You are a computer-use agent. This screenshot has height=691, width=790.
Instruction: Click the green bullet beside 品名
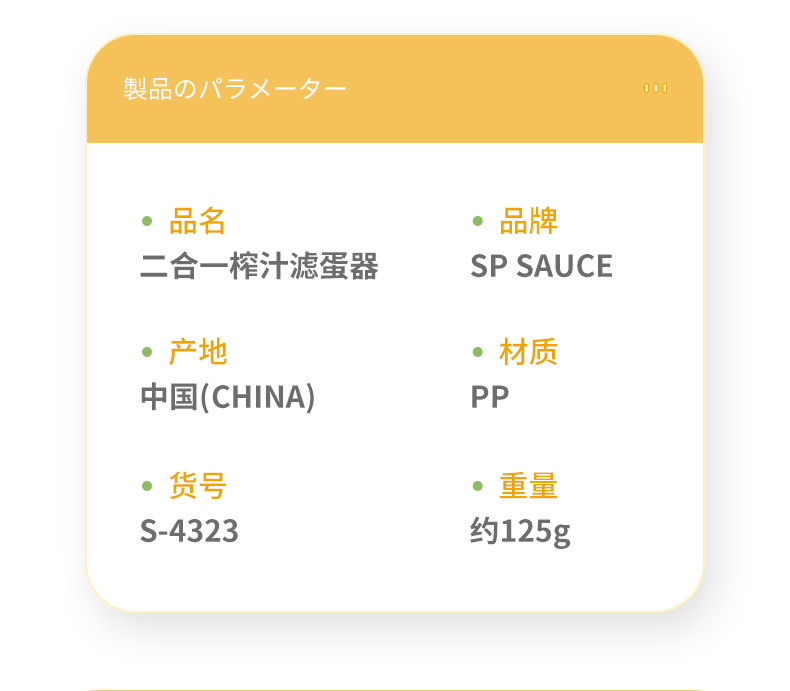147,220
